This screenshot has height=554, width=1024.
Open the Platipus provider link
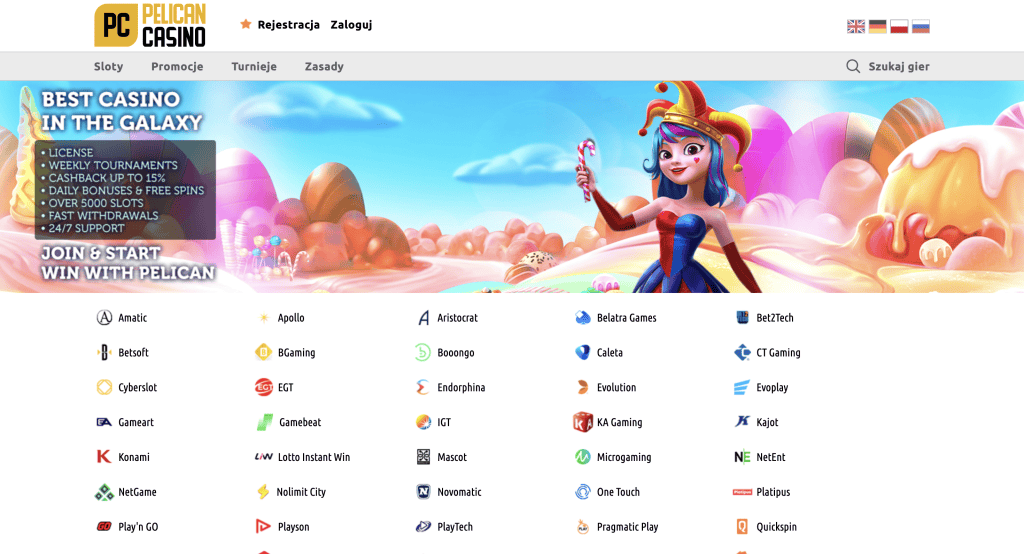[761, 491]
